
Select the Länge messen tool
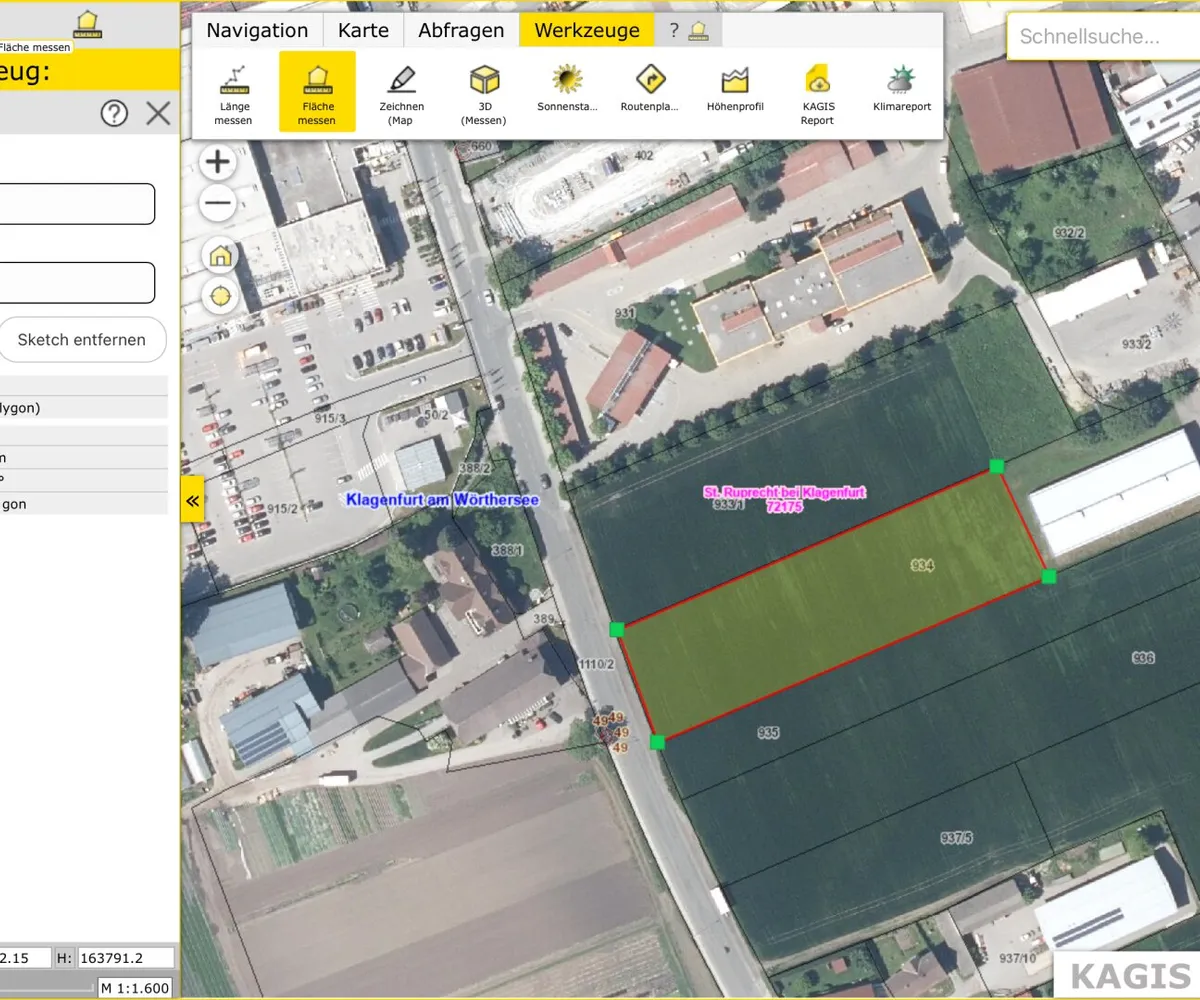pos(233,92)
